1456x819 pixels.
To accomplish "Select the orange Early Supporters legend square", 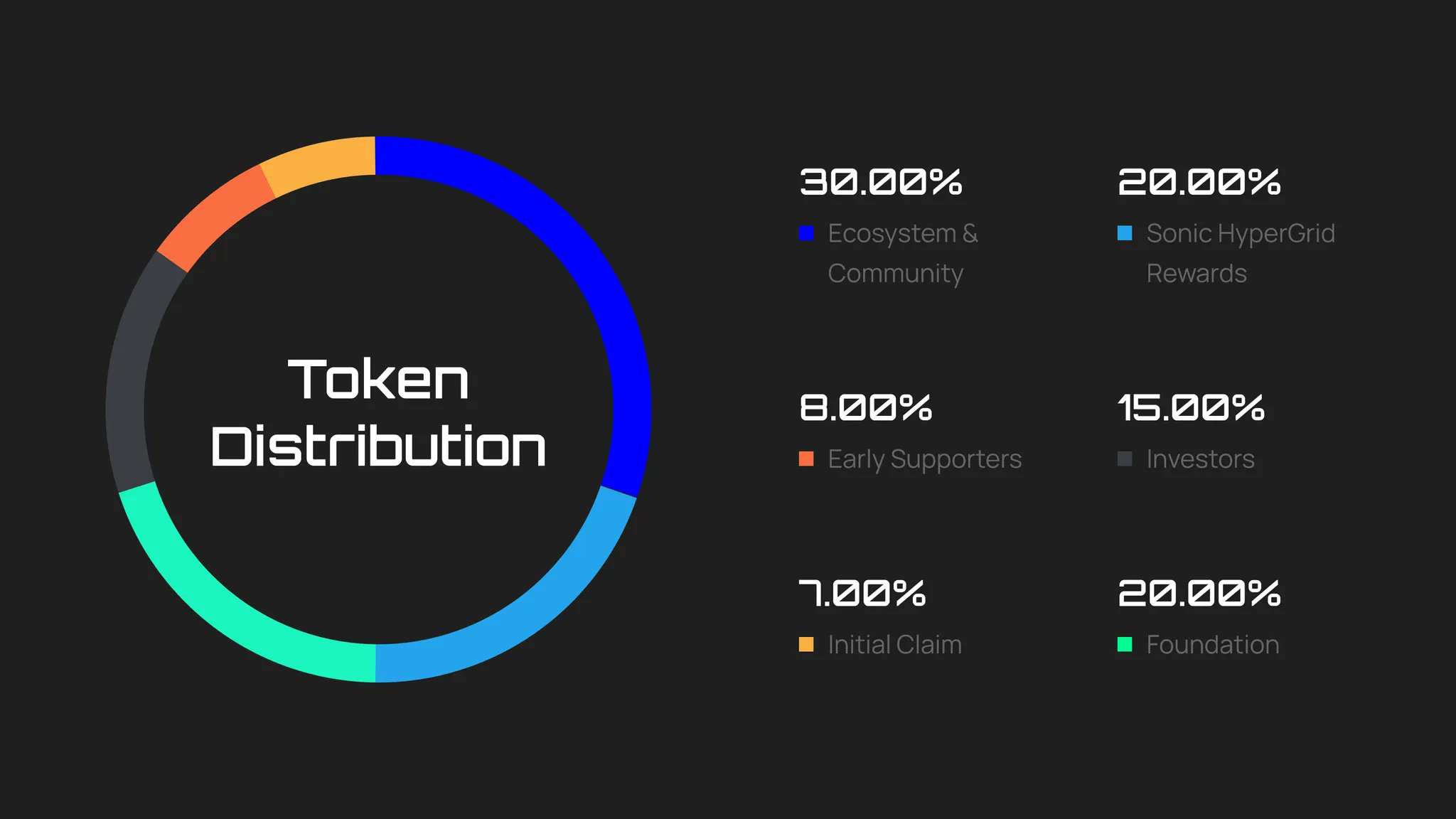I will click(806, 459).
